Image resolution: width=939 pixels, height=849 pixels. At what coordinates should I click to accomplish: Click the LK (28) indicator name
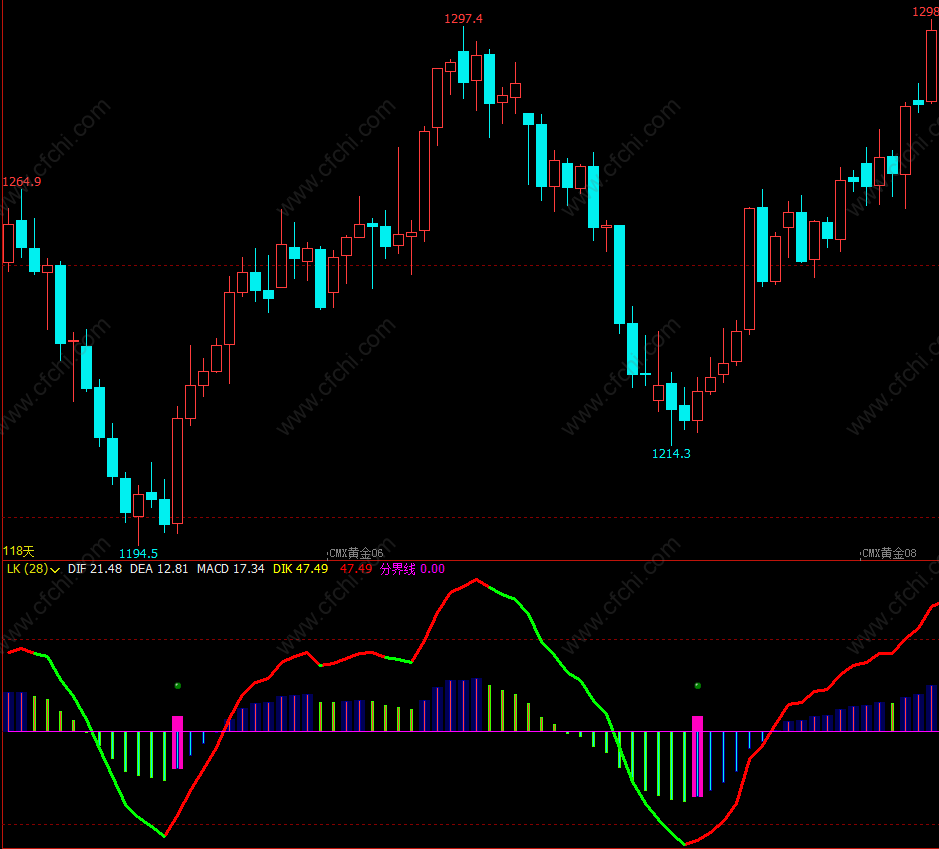(27, 569)
